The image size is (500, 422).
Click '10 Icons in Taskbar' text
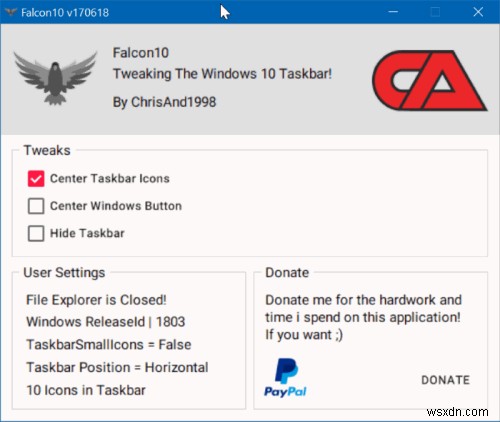coord(86,390)
